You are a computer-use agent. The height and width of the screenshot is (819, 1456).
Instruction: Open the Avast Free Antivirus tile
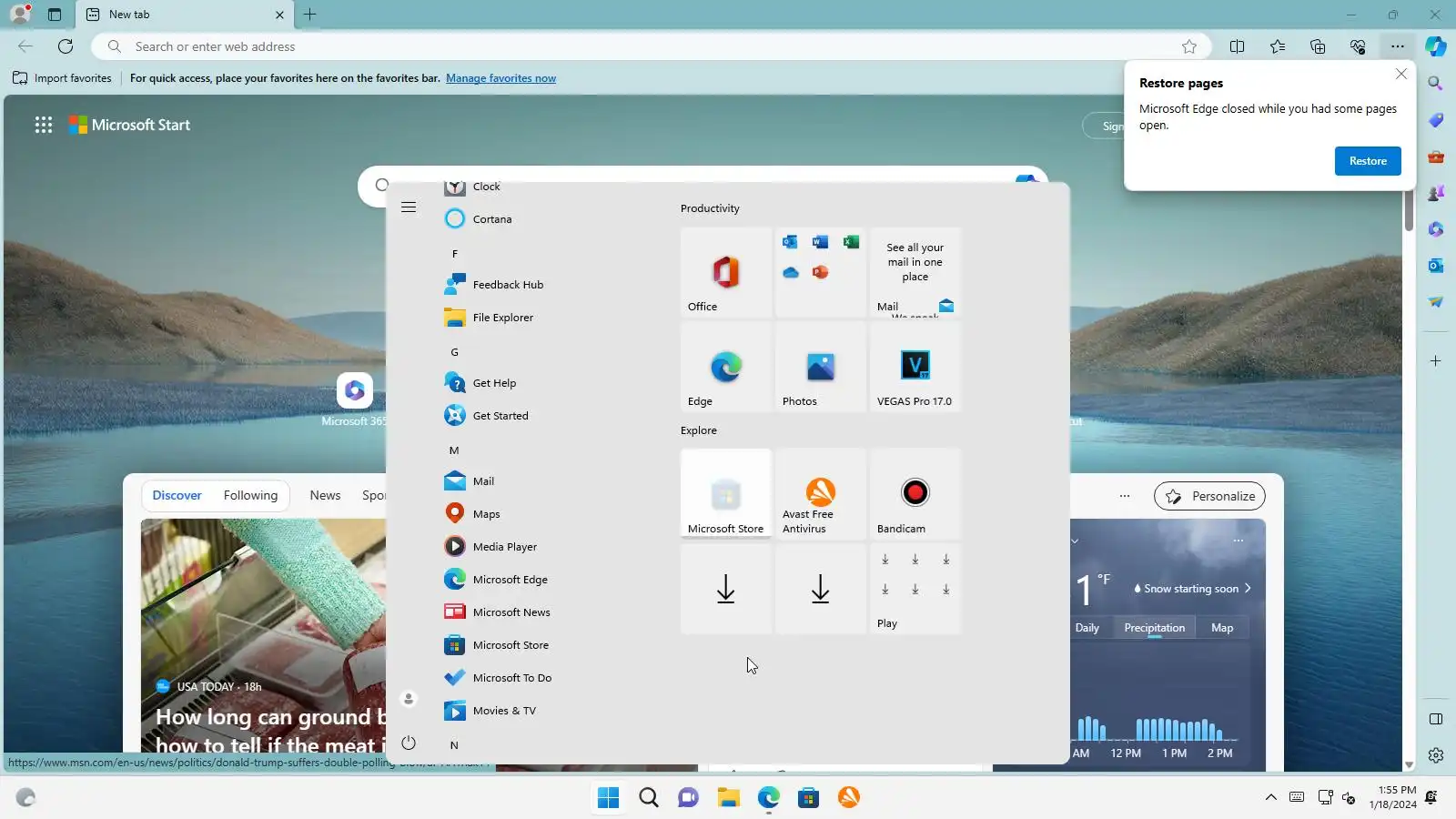point(821,494)
